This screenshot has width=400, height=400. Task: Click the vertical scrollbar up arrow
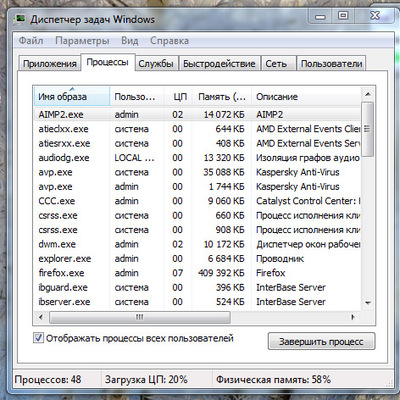[x=368, y=94]
